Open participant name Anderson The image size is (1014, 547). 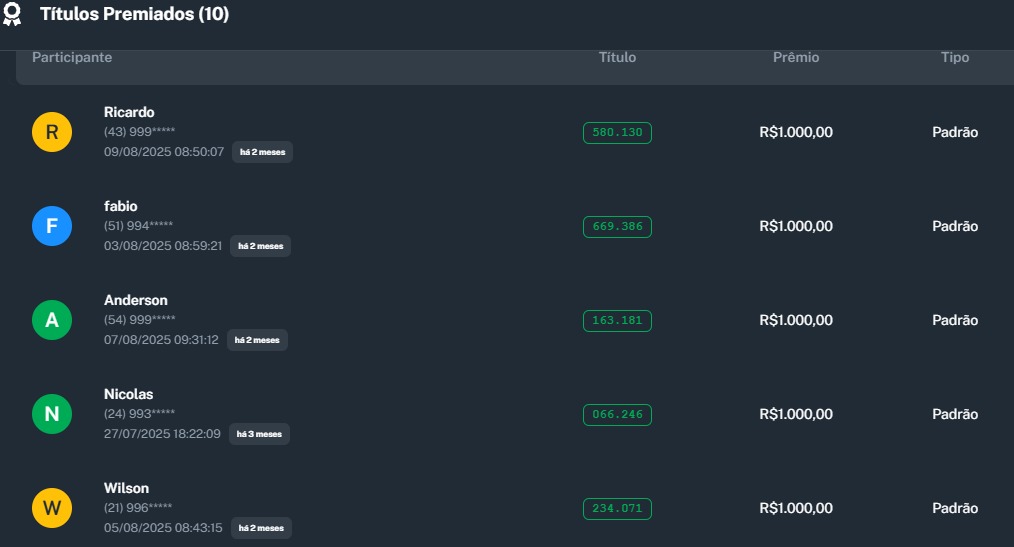click(136, 300)
